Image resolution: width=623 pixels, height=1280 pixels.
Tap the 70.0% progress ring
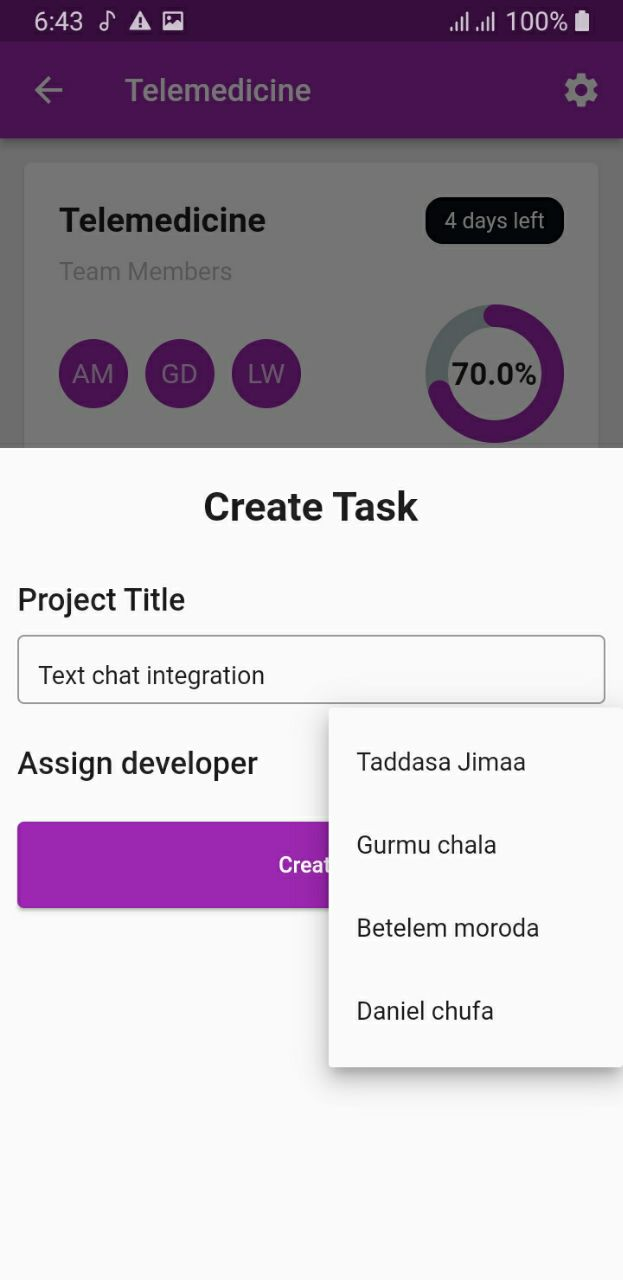(495, 373)
